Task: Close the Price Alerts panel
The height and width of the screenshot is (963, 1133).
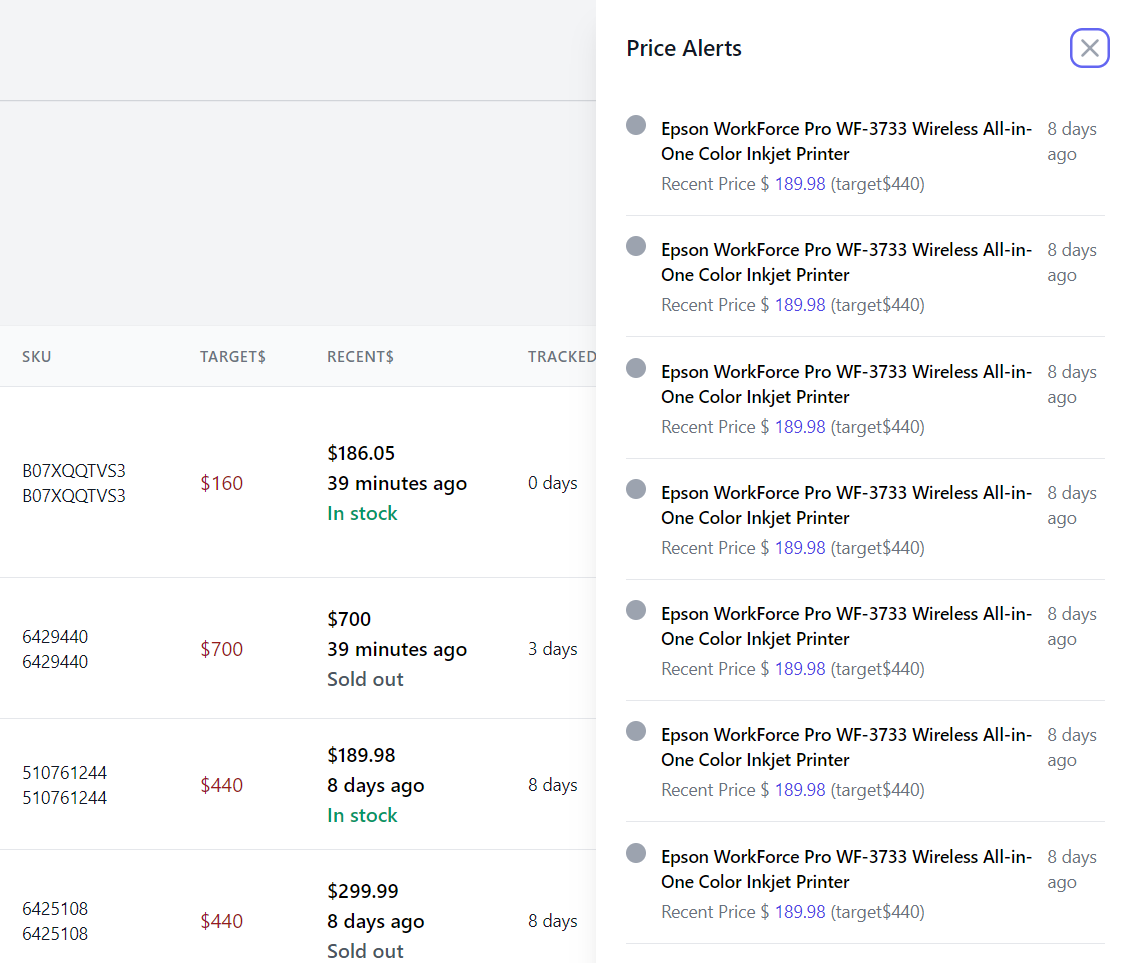Action: click(x=1089, y=48)
